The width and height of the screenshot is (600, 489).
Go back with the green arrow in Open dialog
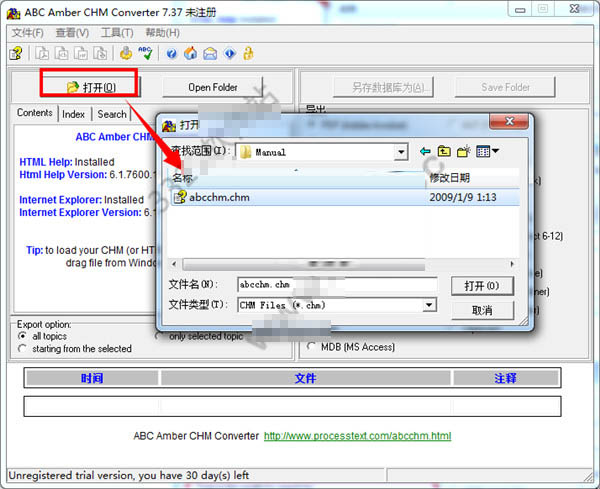click(x=425, y=152)
